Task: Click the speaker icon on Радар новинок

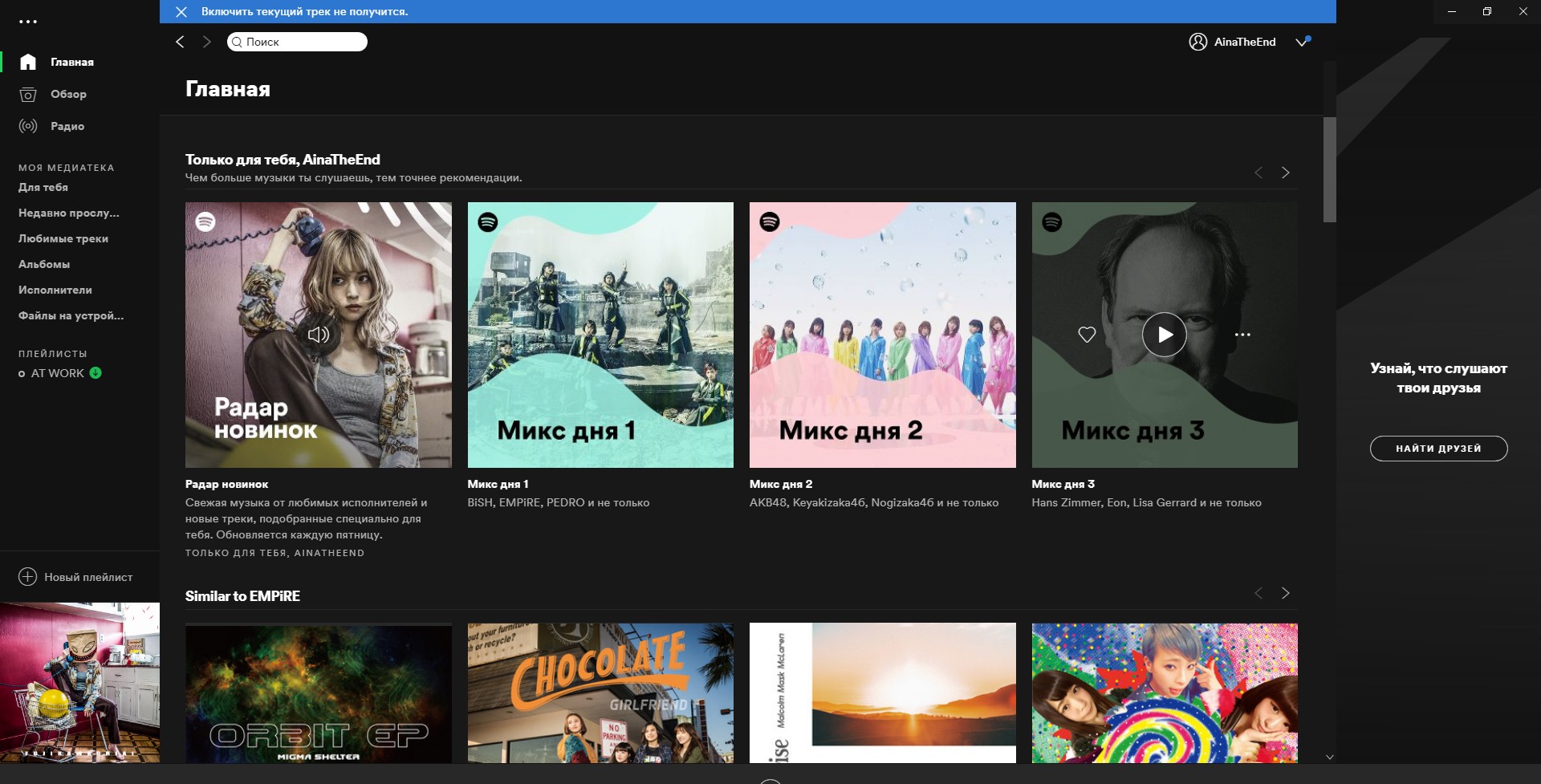Action: [319, 335]
